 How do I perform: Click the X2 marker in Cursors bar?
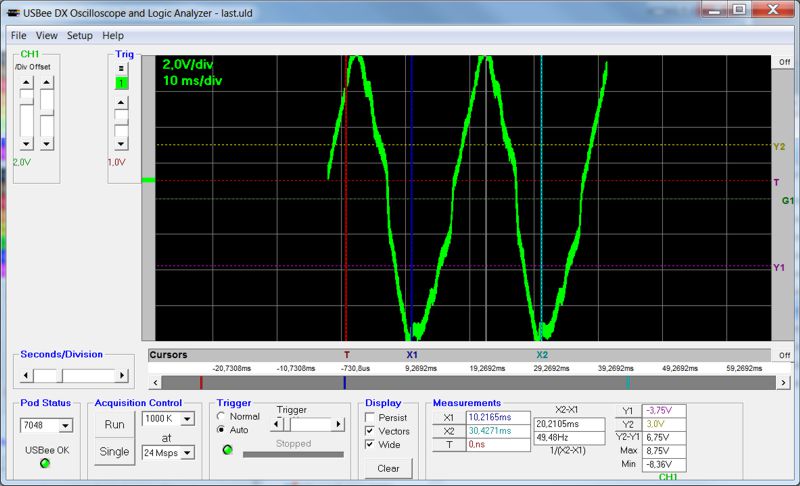pos(542,355)
